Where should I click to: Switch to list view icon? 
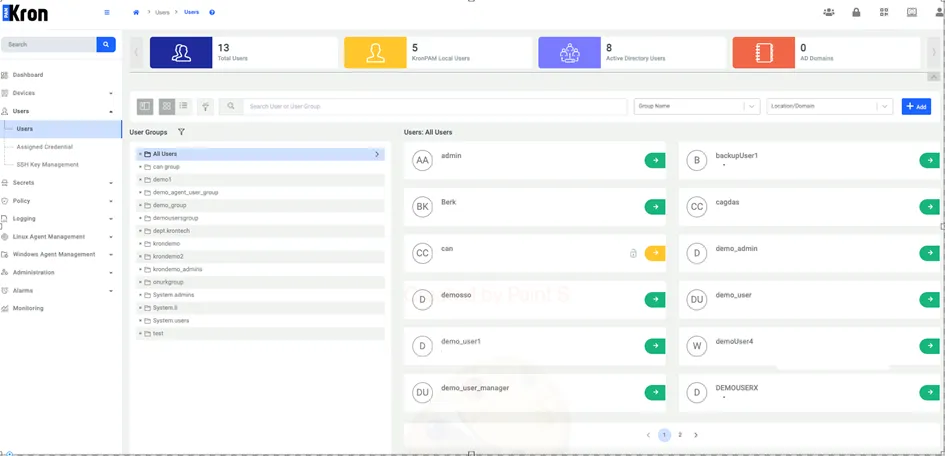click(x=183, y=106)
